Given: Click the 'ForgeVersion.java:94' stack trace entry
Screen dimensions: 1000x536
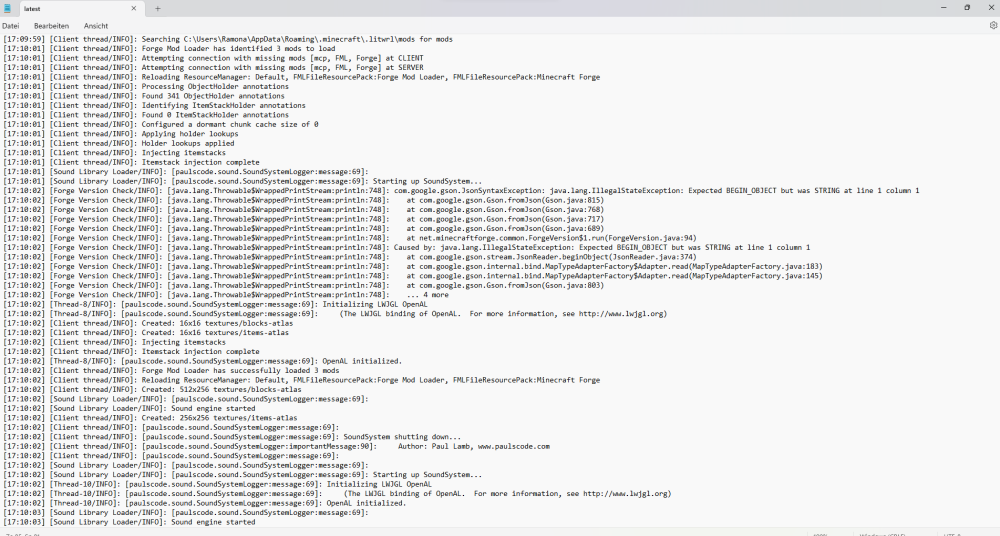Looking at the screenshot, I should point(350,238).
